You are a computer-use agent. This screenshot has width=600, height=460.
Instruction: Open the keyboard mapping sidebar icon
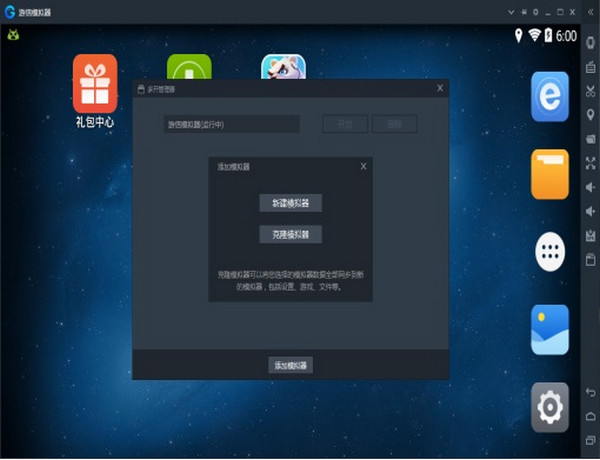coord(590,67)
